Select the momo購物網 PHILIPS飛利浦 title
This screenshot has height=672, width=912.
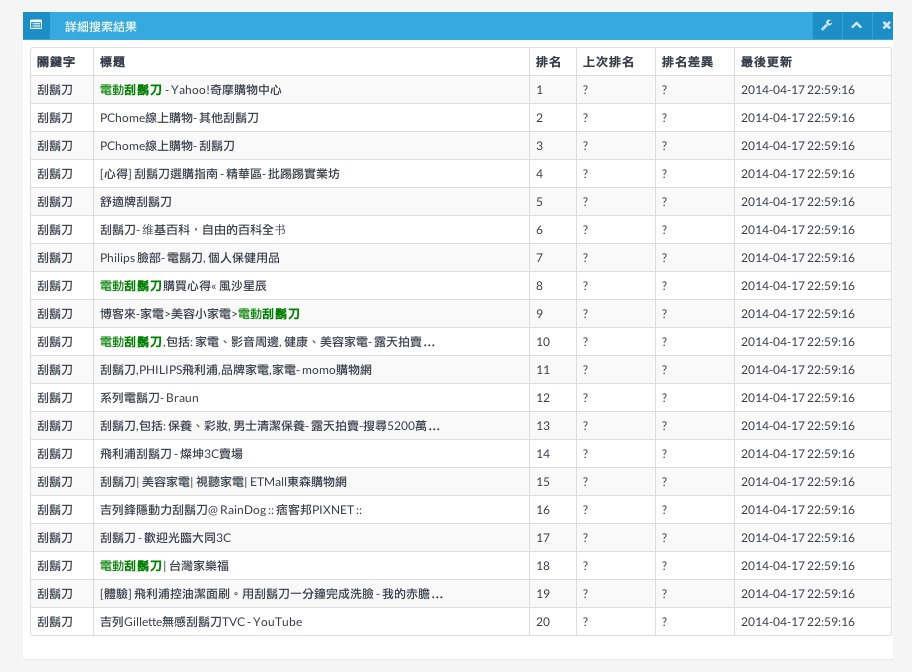pyautogui.click(x=236, y=369)
